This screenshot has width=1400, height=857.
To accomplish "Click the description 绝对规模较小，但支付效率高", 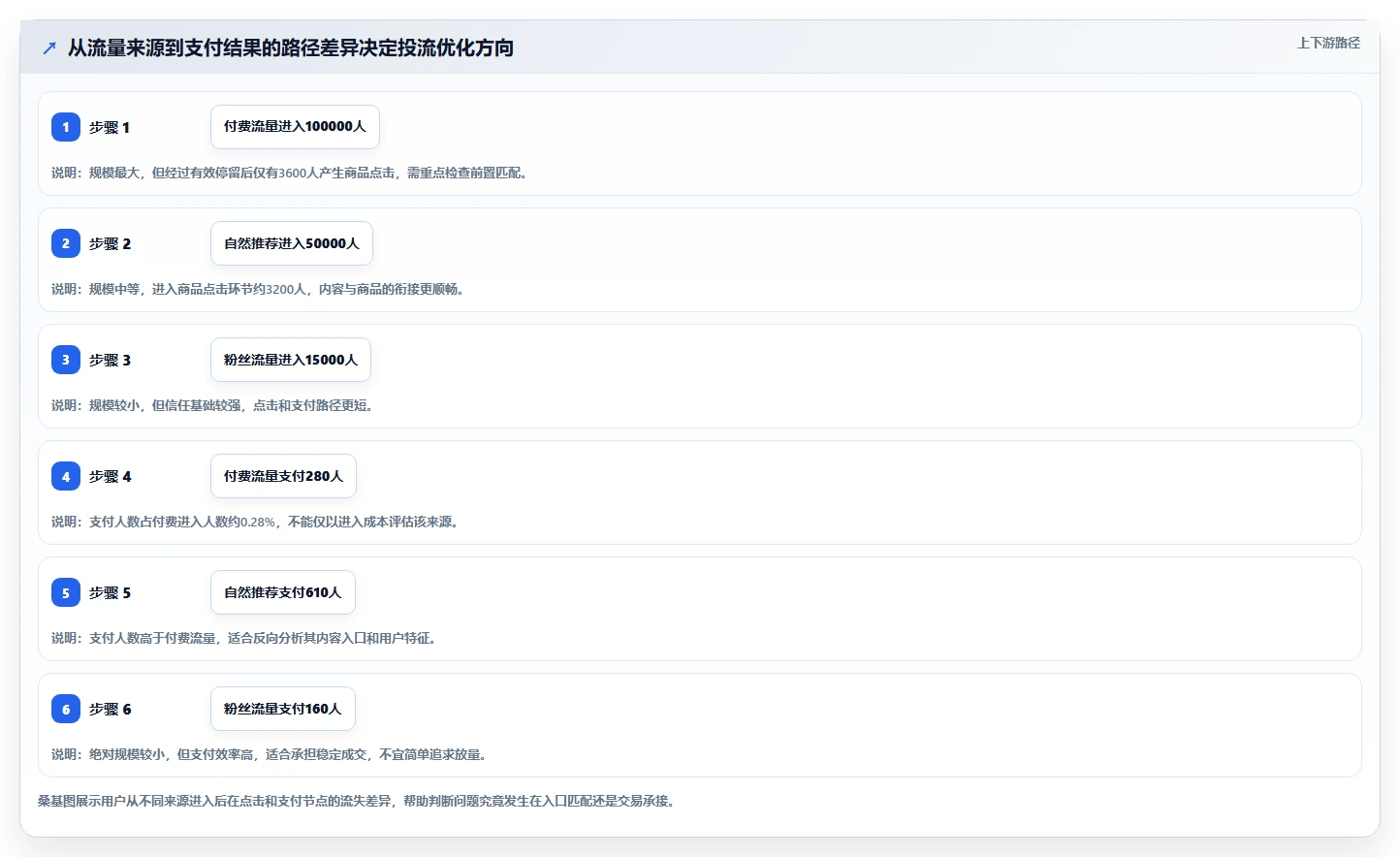I will click(x=269, y=754).
